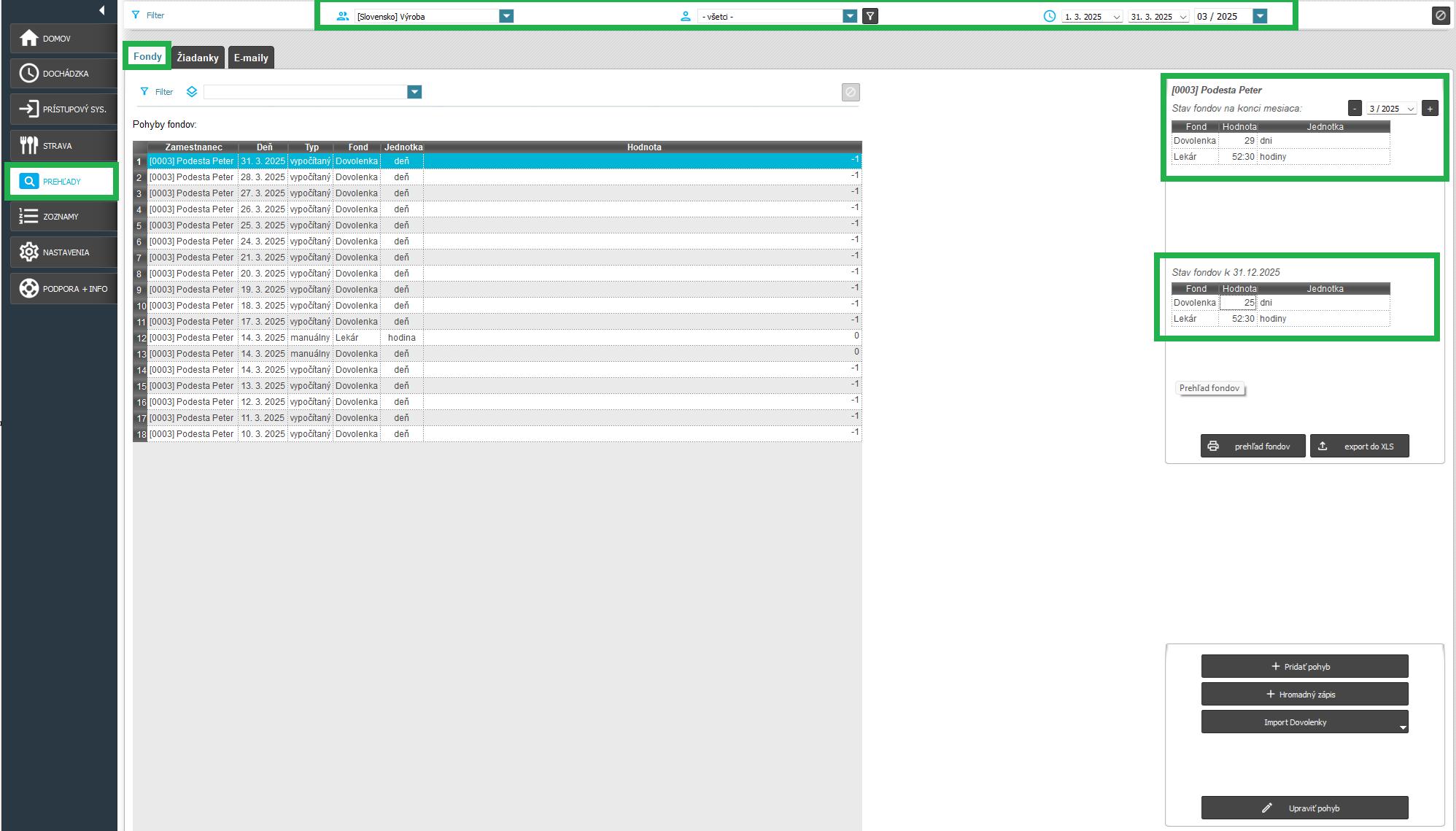
Task: Open Prístupový sys. door-entry icon
Action: pyautogui.click(x=29, y=109)
